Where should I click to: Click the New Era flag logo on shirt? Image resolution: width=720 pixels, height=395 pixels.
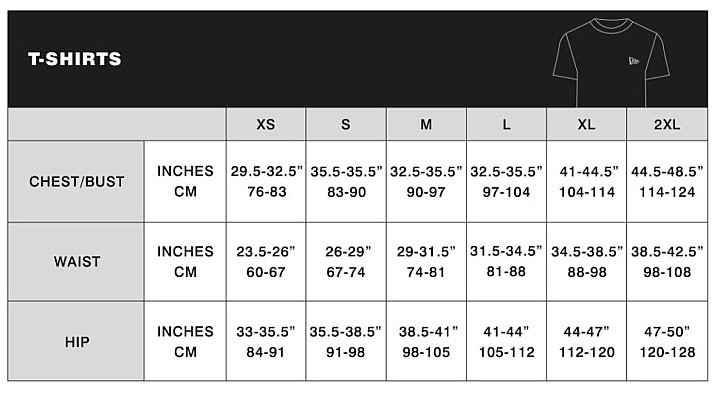coord(634,61)
